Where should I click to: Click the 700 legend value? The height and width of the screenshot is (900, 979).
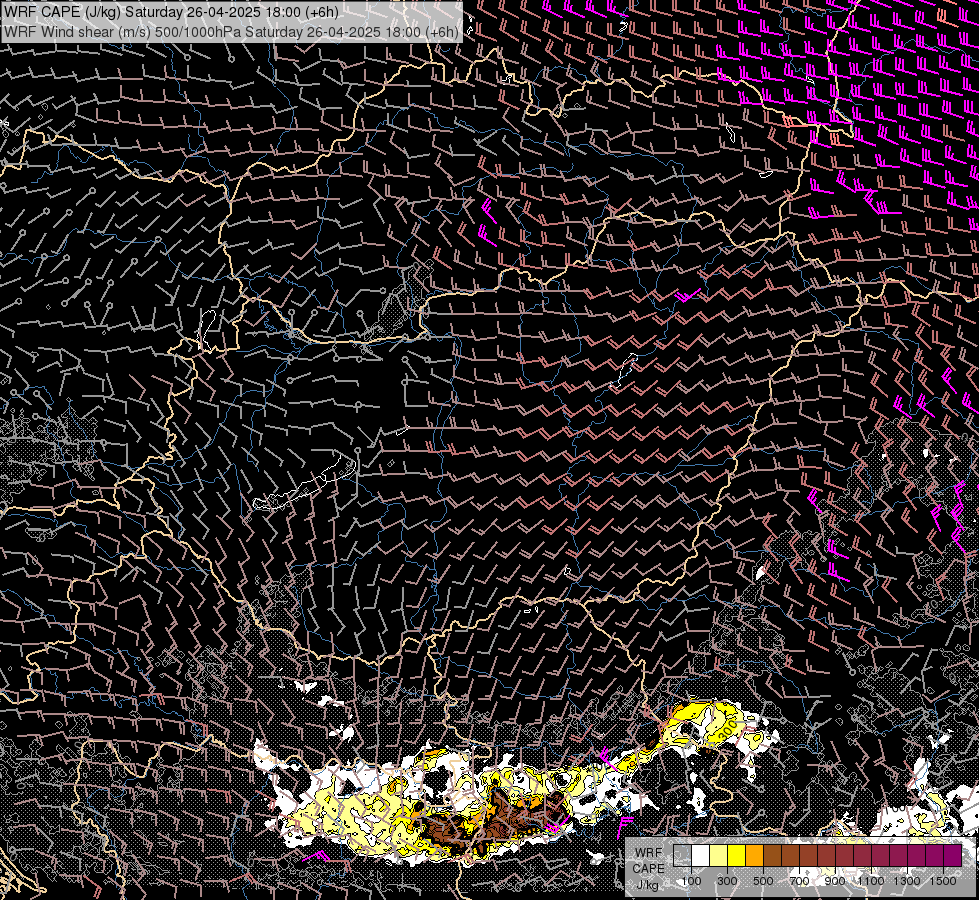(x=799, y=881)
